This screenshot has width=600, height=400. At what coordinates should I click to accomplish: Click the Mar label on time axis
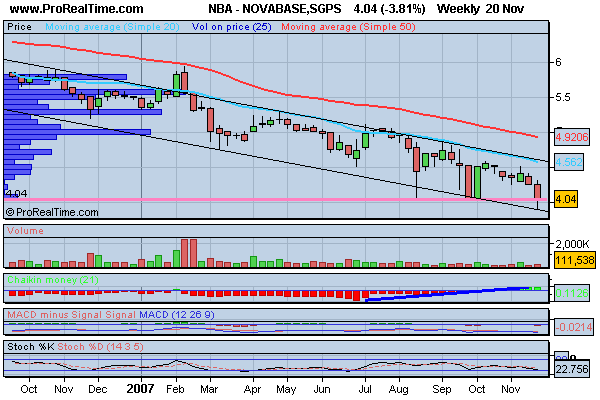click(x=209, y=389)
